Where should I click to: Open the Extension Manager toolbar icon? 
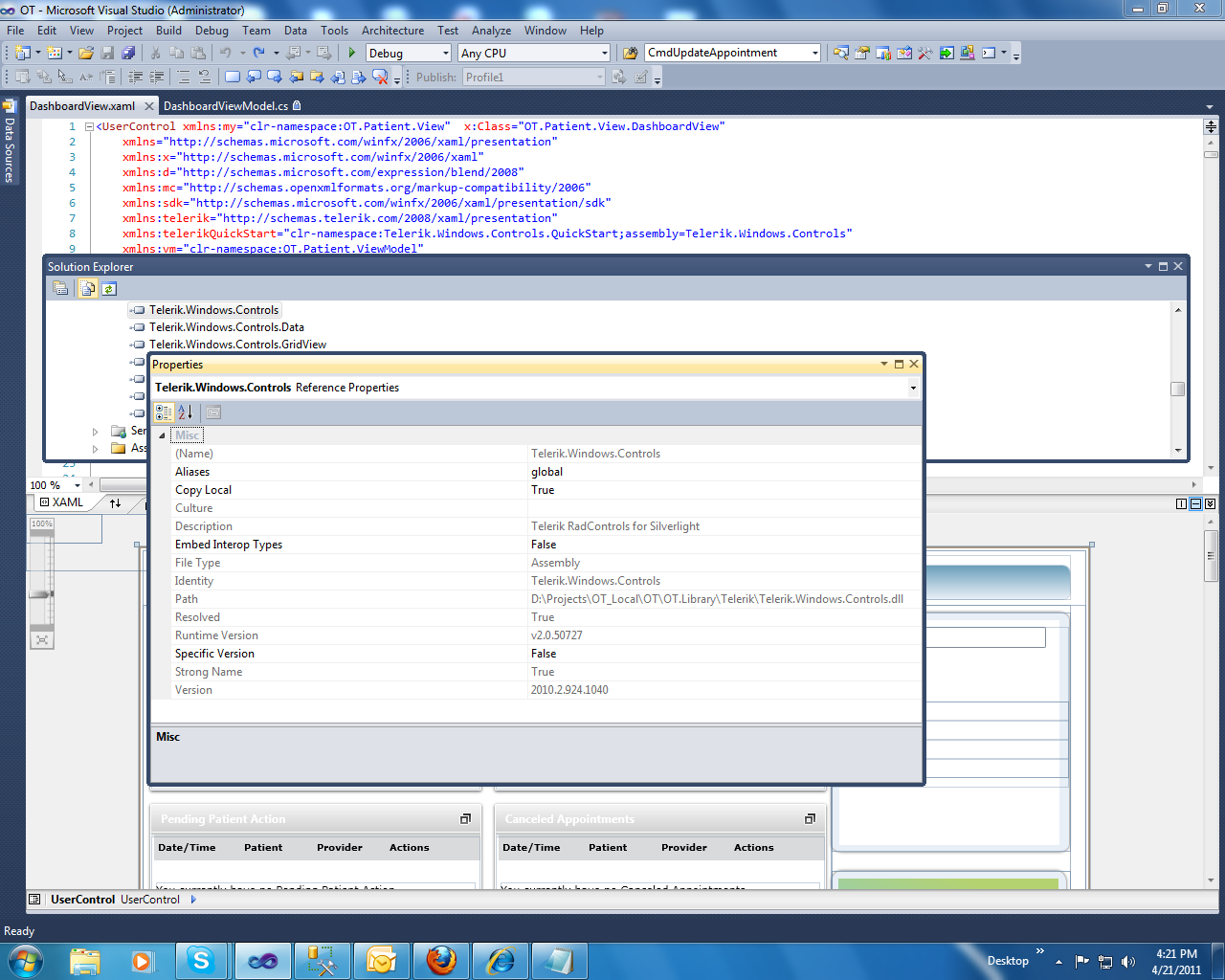tap(968, 53)
